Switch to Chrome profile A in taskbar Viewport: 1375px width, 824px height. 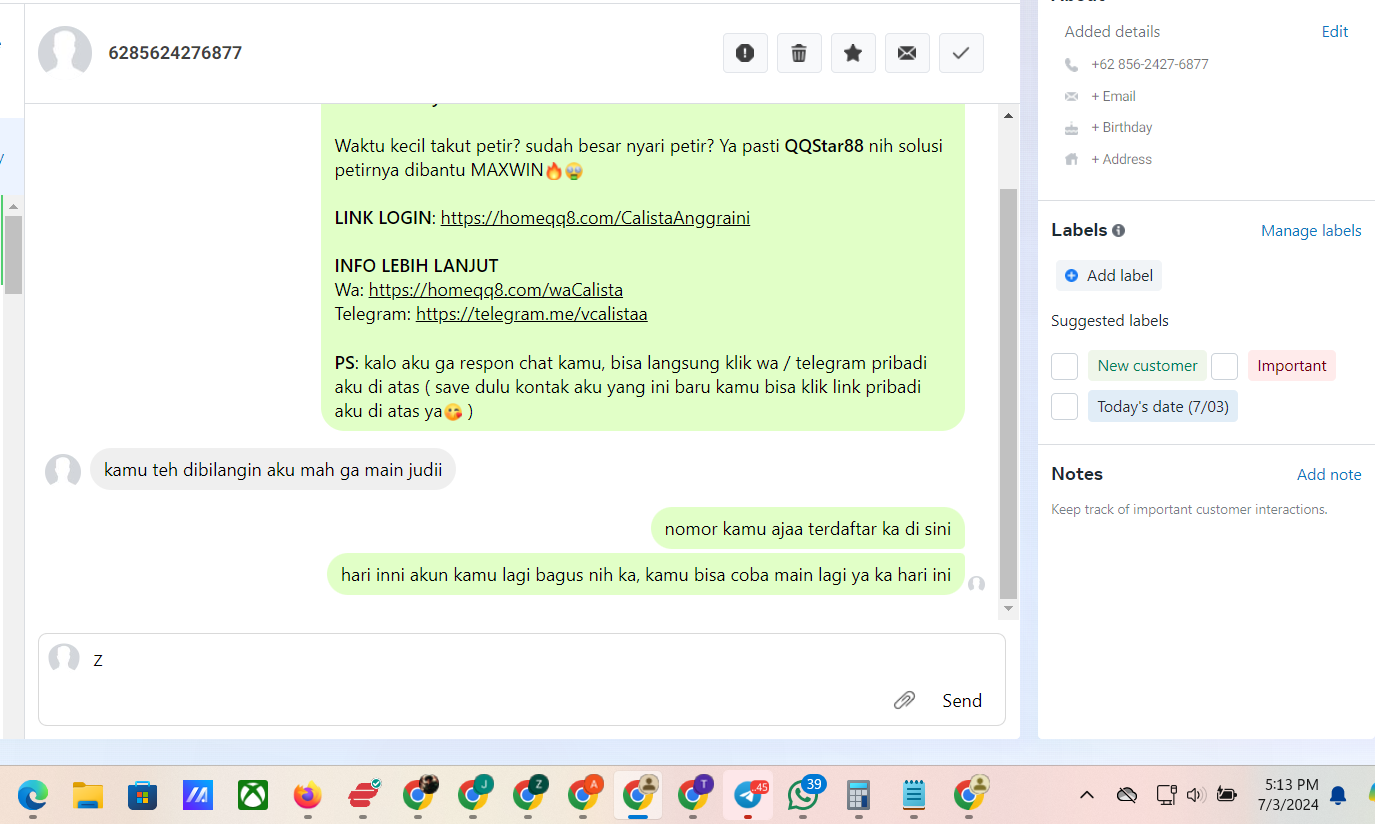pos(584,795)
